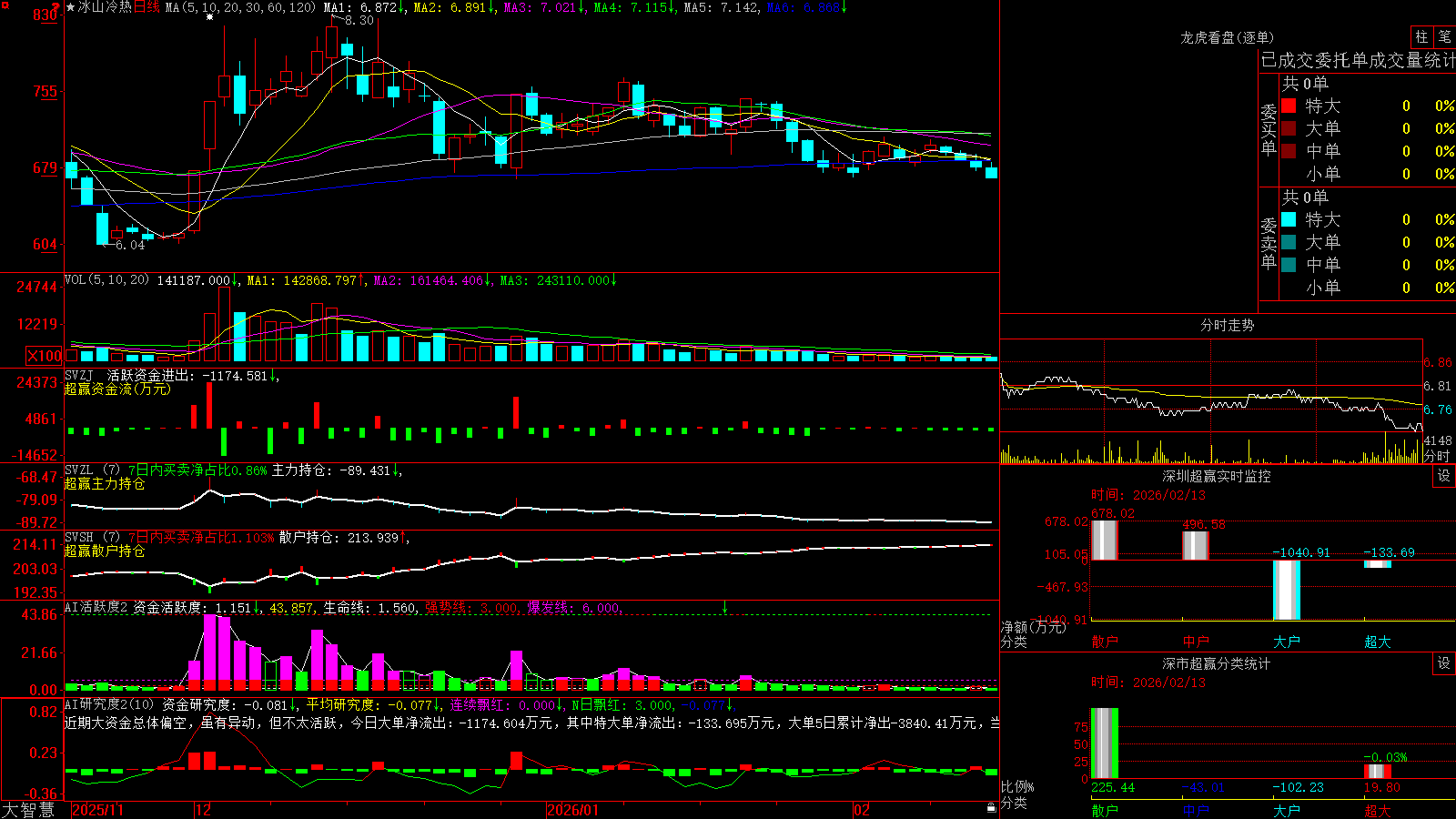Click the cyan 特大 sell order swatch
This screenshot has width=1456, height=819.
(1289, 219)
